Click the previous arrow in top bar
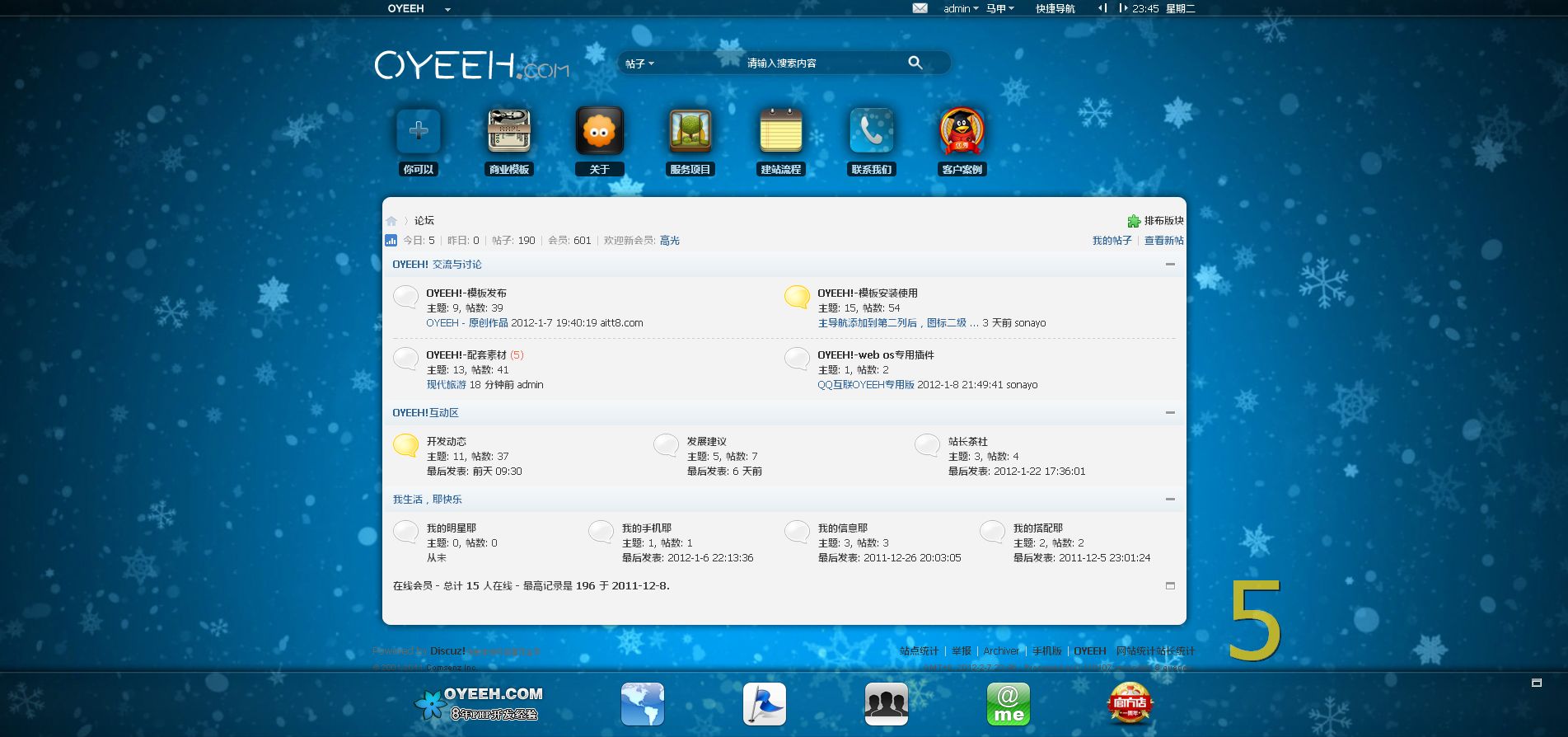1568x737 pixels. point(1102,8)
